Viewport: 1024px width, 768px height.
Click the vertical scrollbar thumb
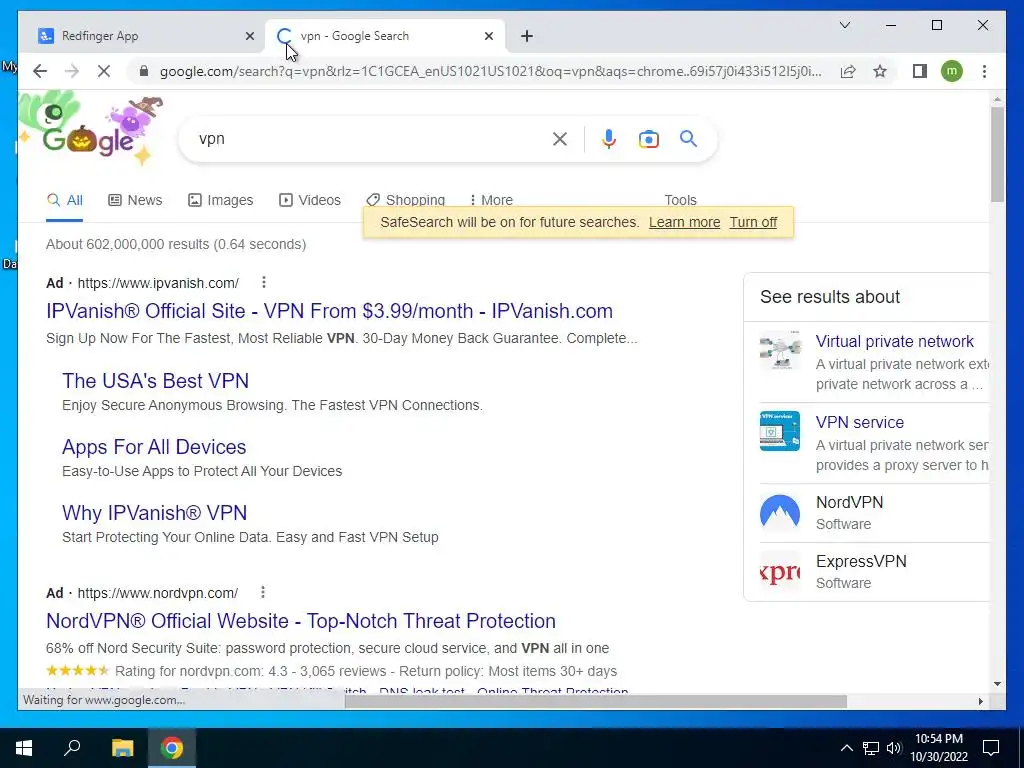click(997, 154)
